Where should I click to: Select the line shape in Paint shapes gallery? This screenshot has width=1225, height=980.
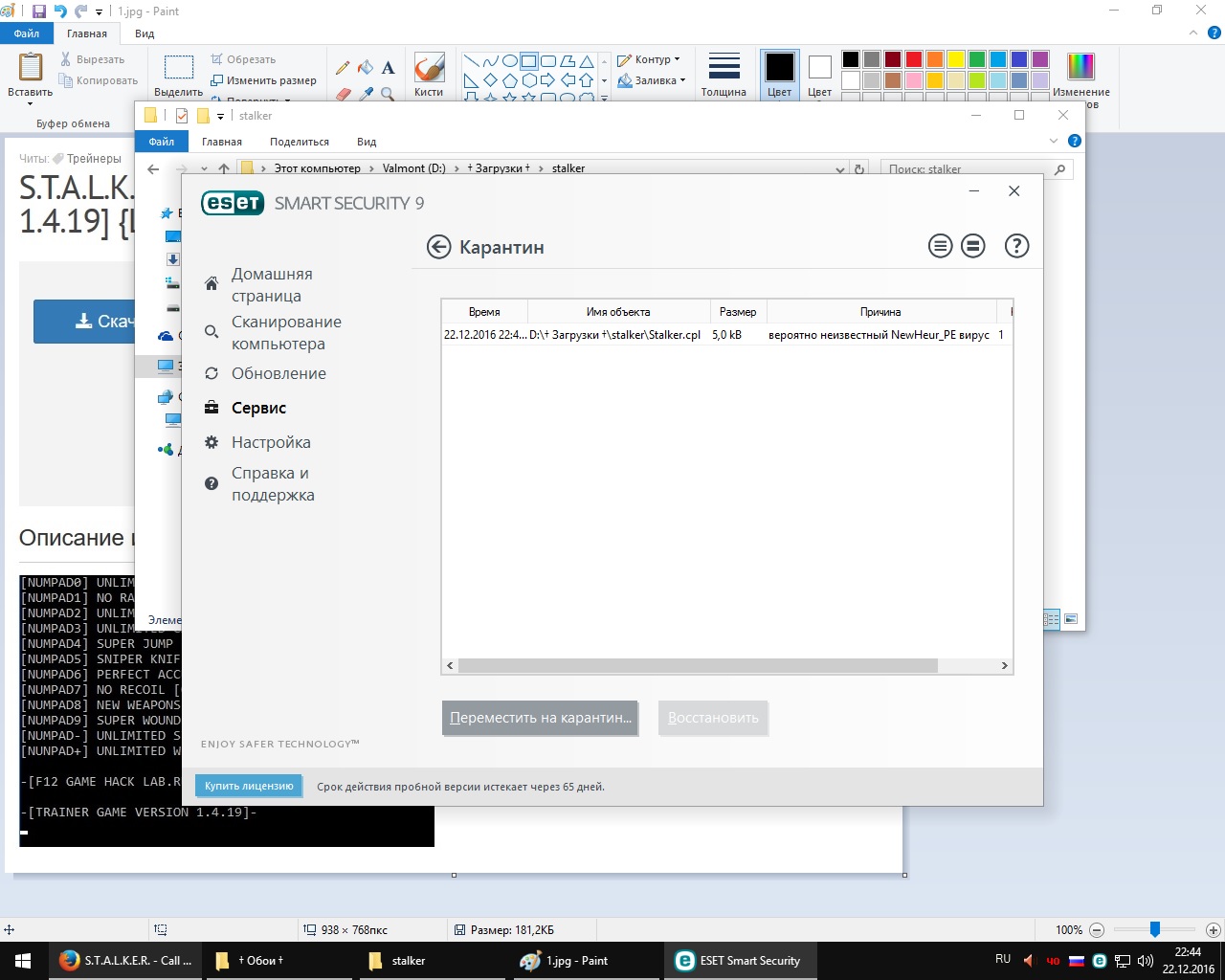pos(471,60)
